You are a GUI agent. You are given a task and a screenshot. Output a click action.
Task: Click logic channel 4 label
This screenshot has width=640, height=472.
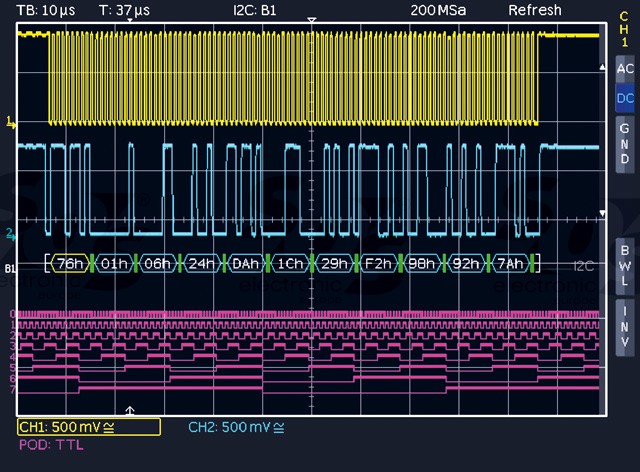(13, 357)
